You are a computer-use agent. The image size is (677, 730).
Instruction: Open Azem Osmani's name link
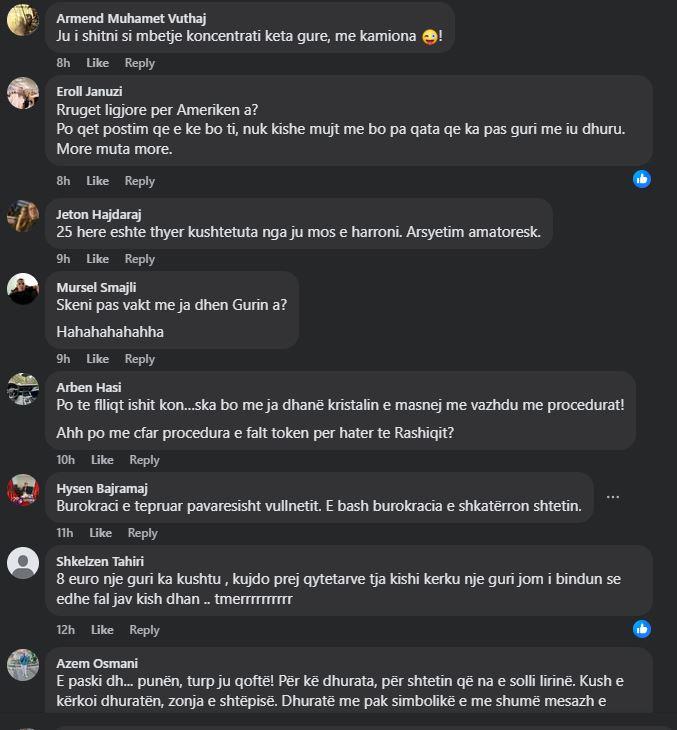click(x=97, y=663)
